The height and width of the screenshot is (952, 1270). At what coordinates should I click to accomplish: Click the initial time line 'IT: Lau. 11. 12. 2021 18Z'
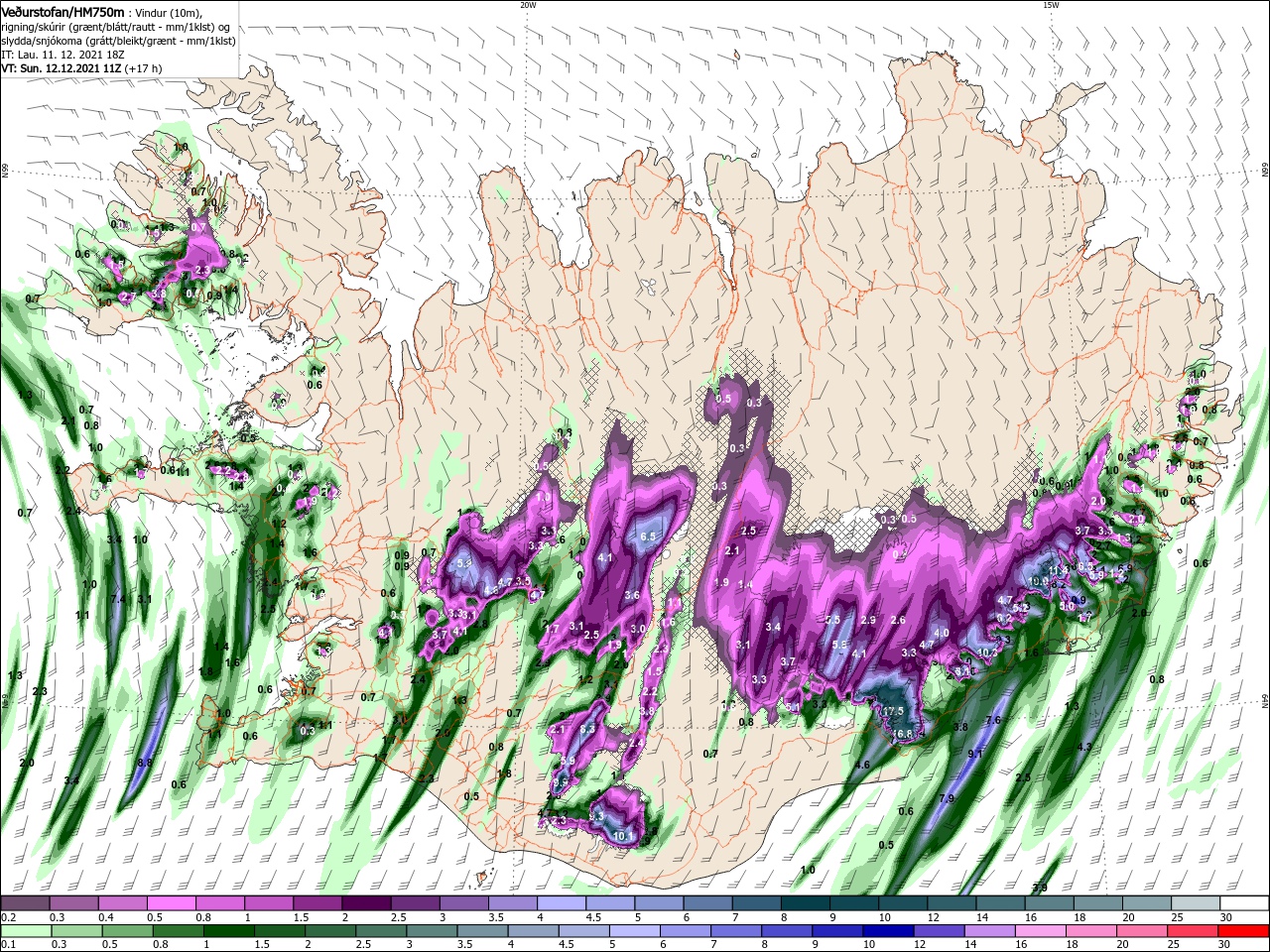(63, 55)
